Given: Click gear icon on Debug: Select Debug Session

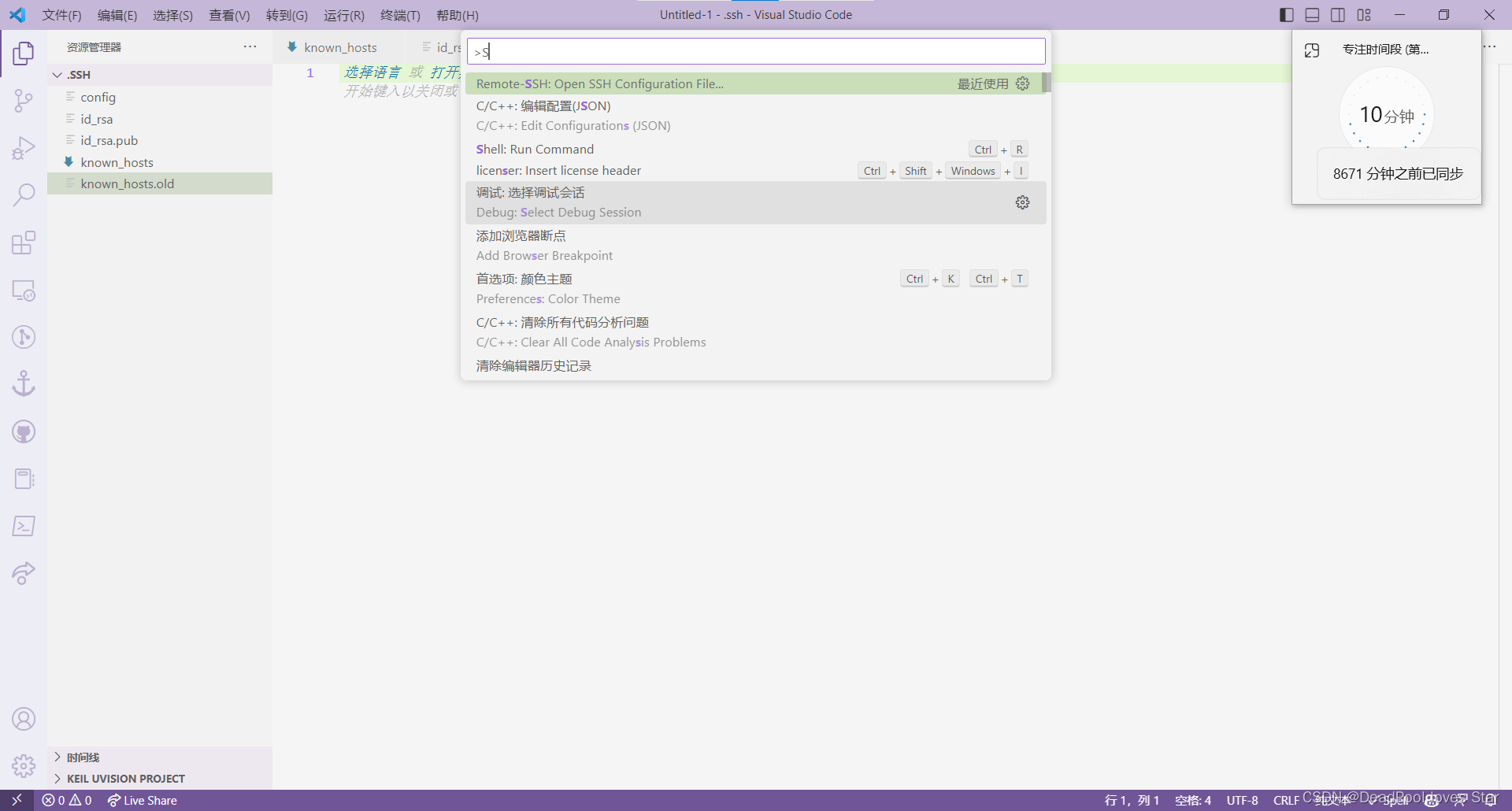Looking at the screenshot, I should pyautogui.click(x=1022, y=202).
